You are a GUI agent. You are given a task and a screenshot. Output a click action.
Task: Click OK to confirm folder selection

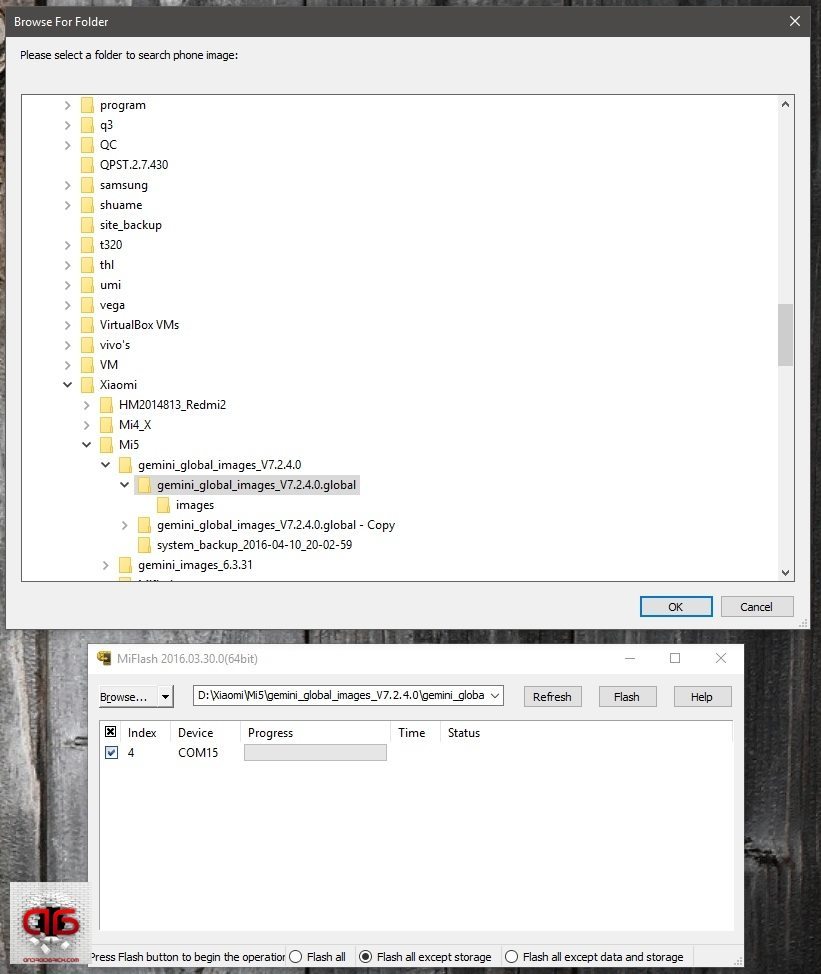pos(676,606)
